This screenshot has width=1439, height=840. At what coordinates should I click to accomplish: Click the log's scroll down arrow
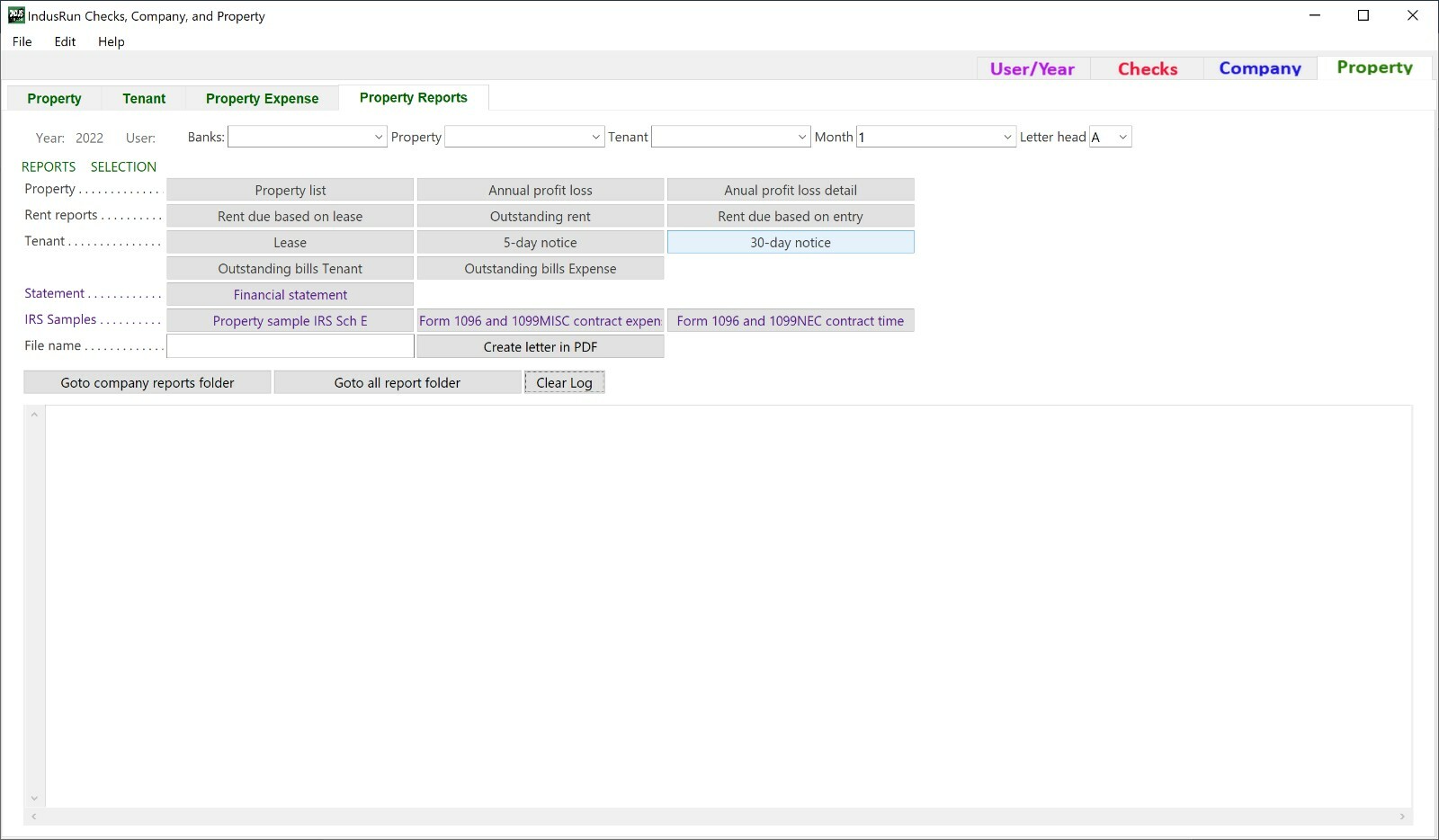[34, 798]
